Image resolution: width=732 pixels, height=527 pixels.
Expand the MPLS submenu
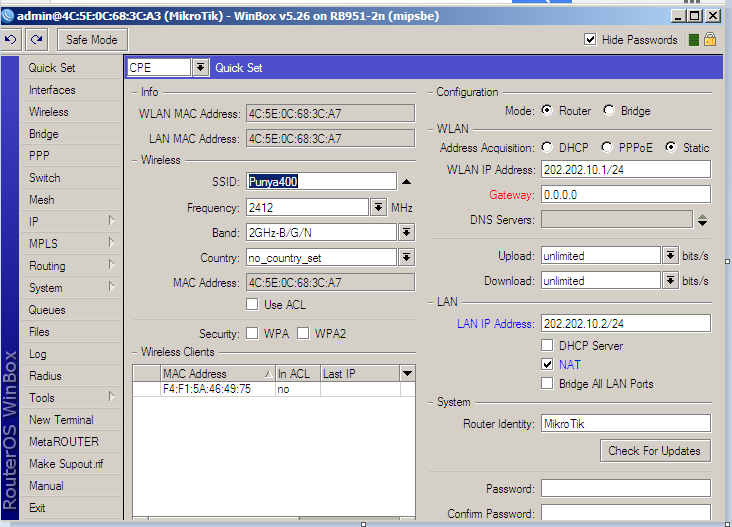[111, 242]
